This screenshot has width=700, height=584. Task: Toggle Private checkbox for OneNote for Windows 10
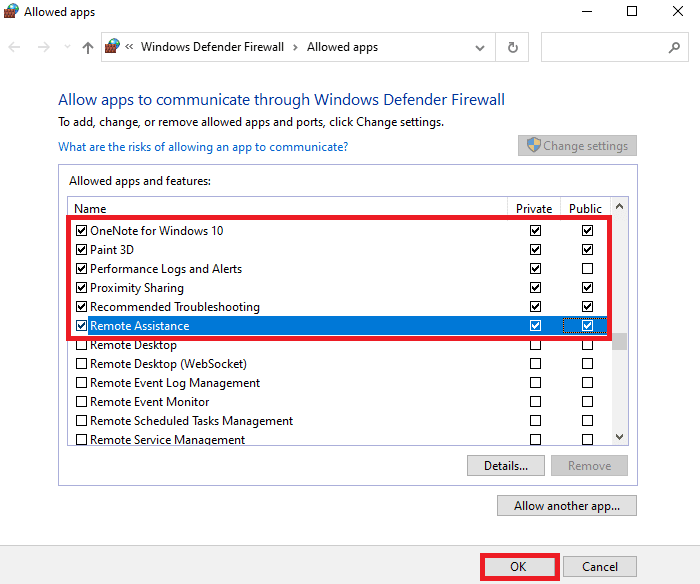point(535,230)
